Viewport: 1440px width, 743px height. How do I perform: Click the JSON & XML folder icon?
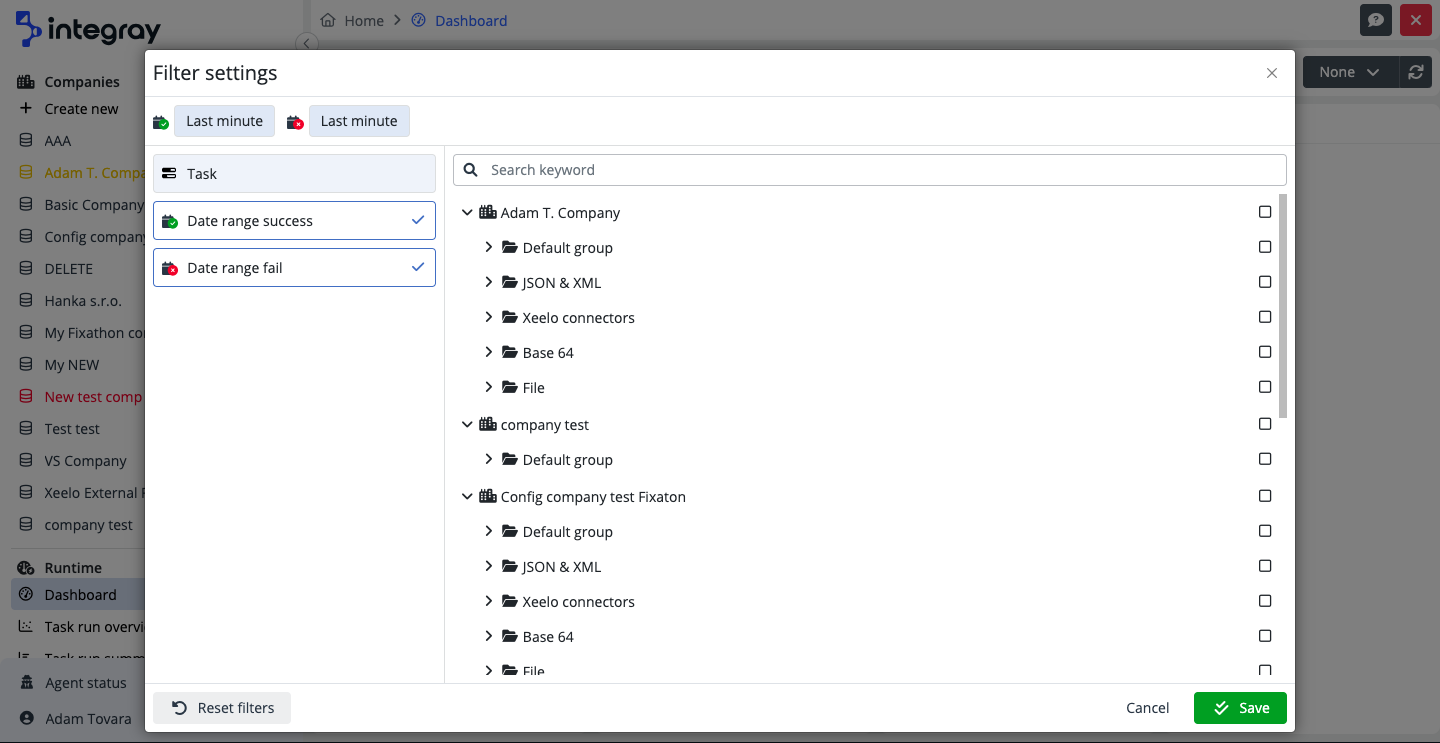coord(509,282)
